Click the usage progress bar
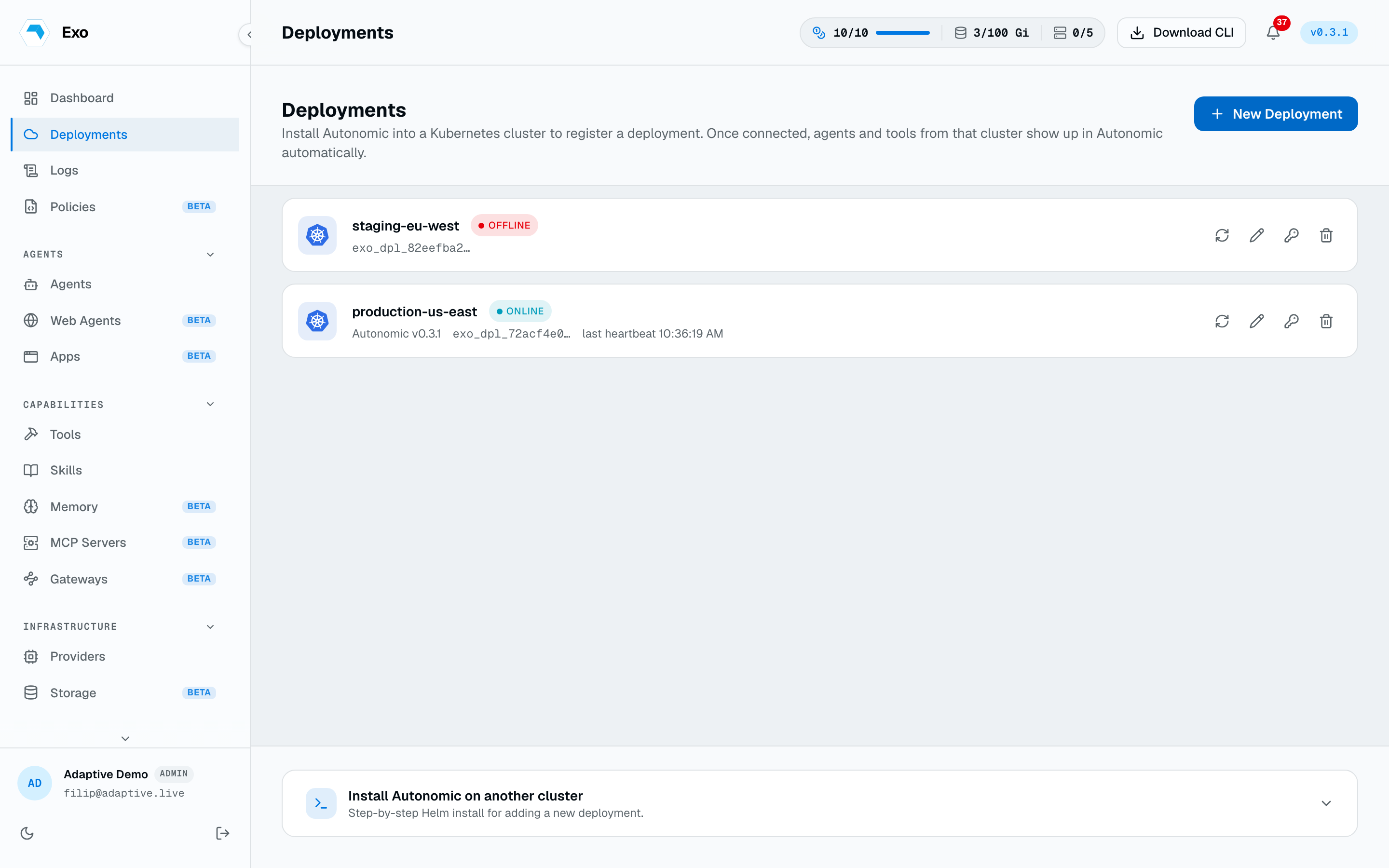 (902, 33)
